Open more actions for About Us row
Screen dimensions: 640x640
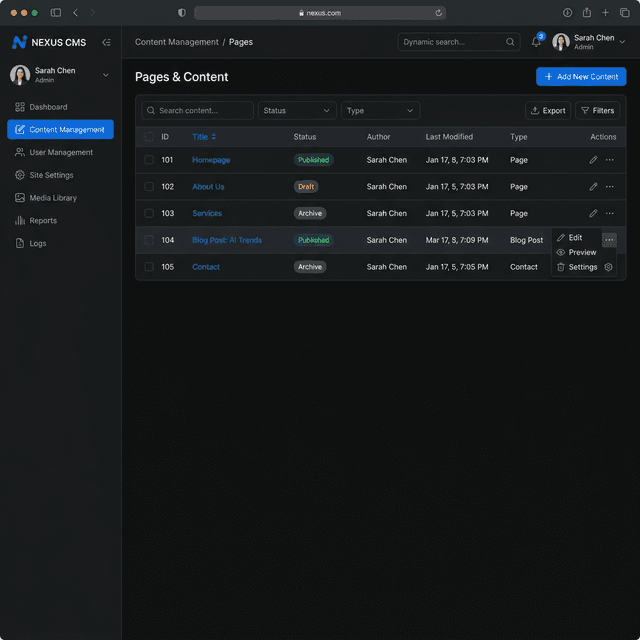click(x=609, y=187)
